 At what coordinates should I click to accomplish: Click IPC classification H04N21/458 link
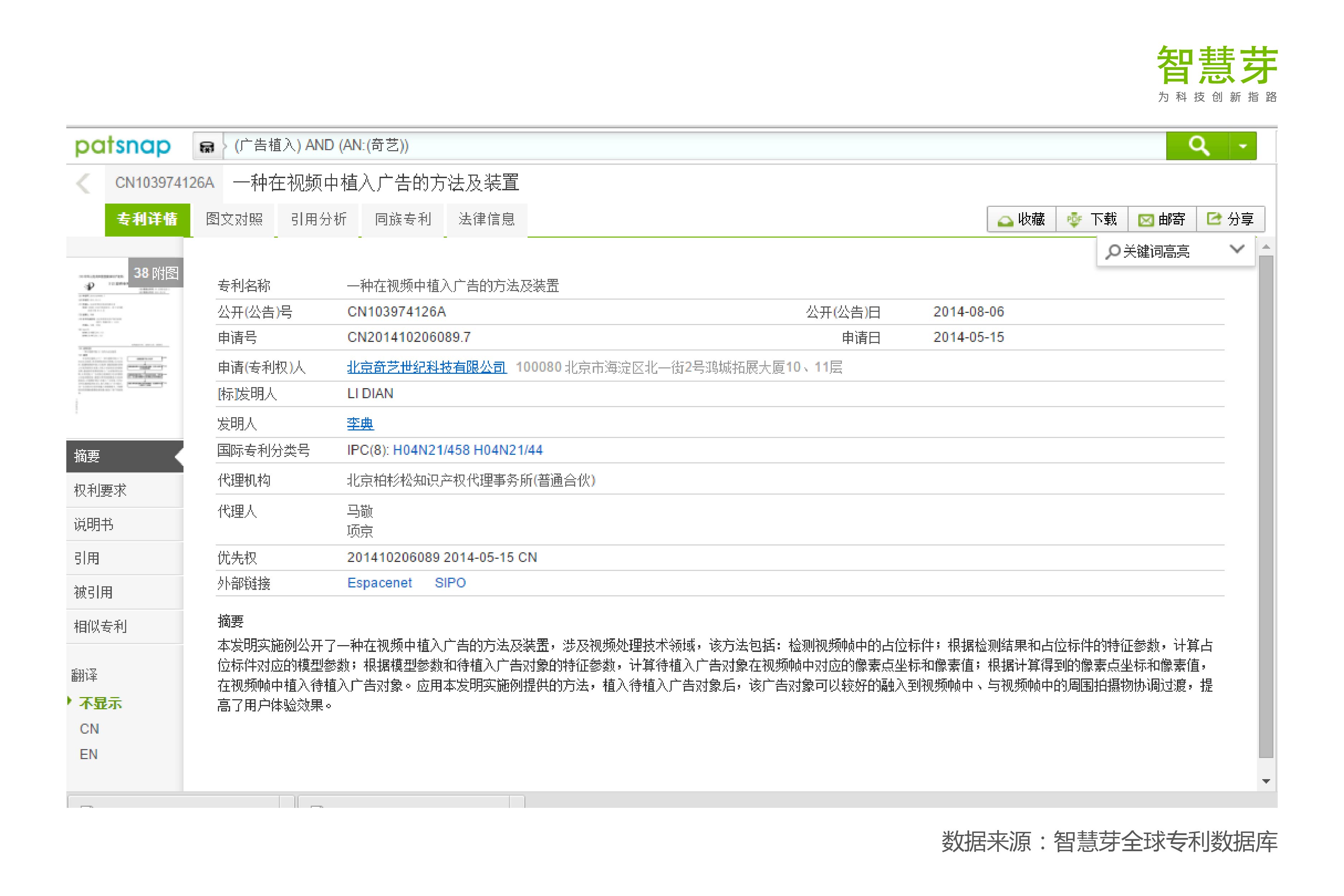click(431, 450)
